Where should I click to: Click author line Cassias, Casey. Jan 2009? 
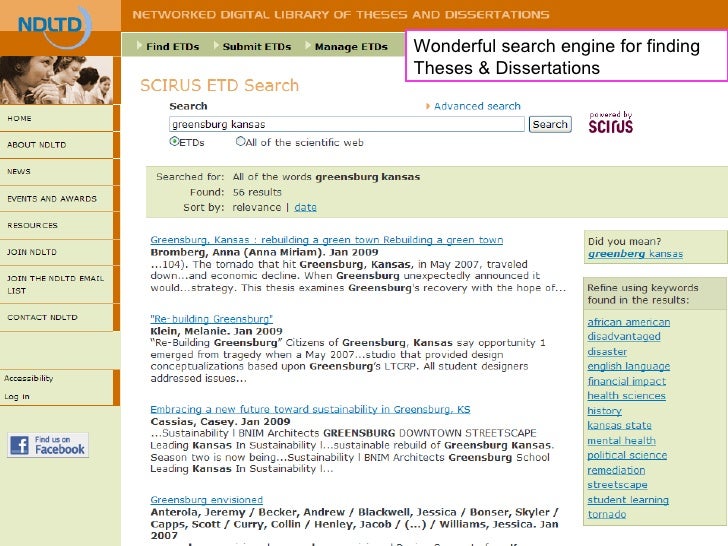pyautogui.click(x=220, y=422)
